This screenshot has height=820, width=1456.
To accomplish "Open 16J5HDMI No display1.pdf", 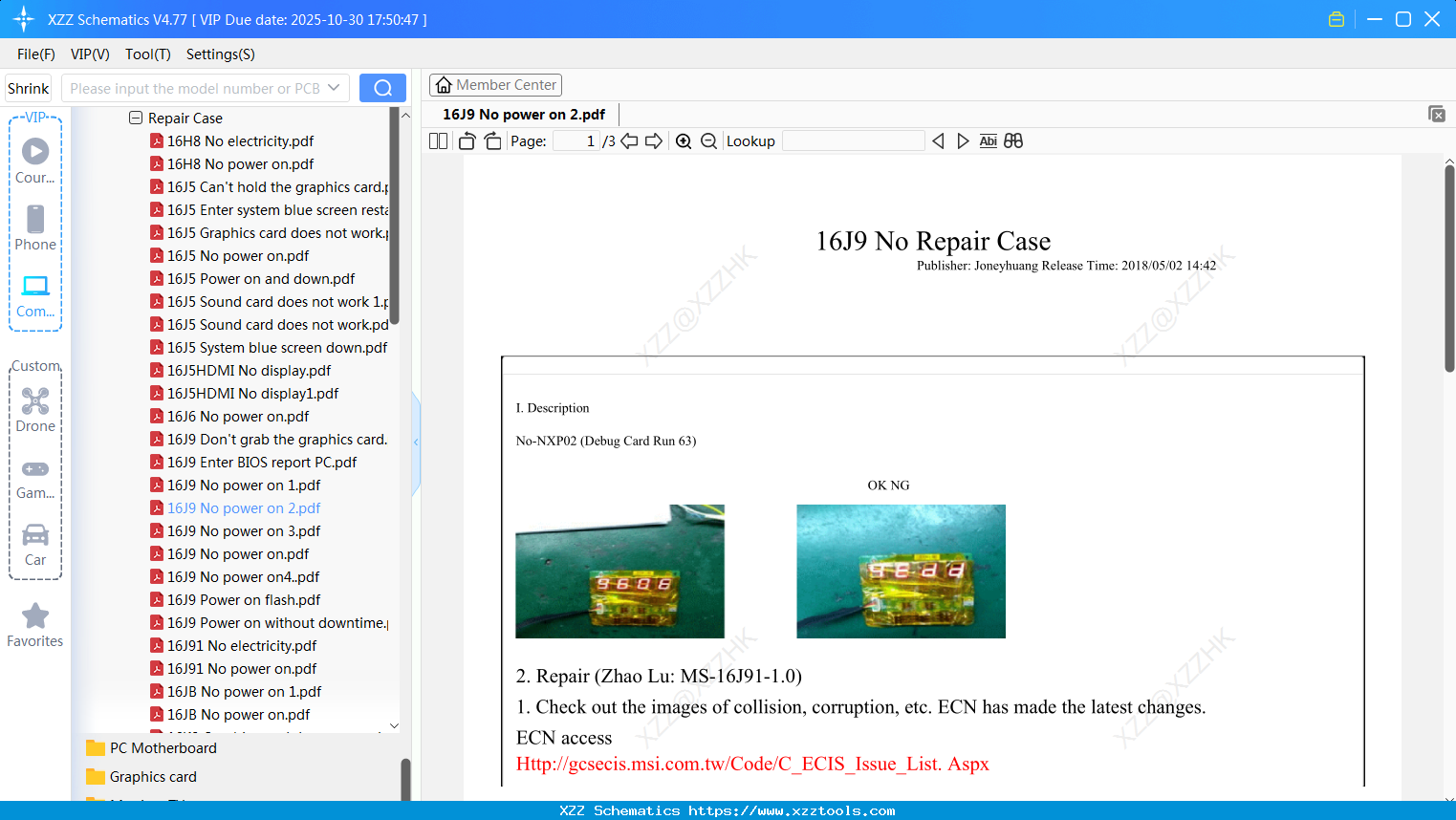I will [252, 394].
